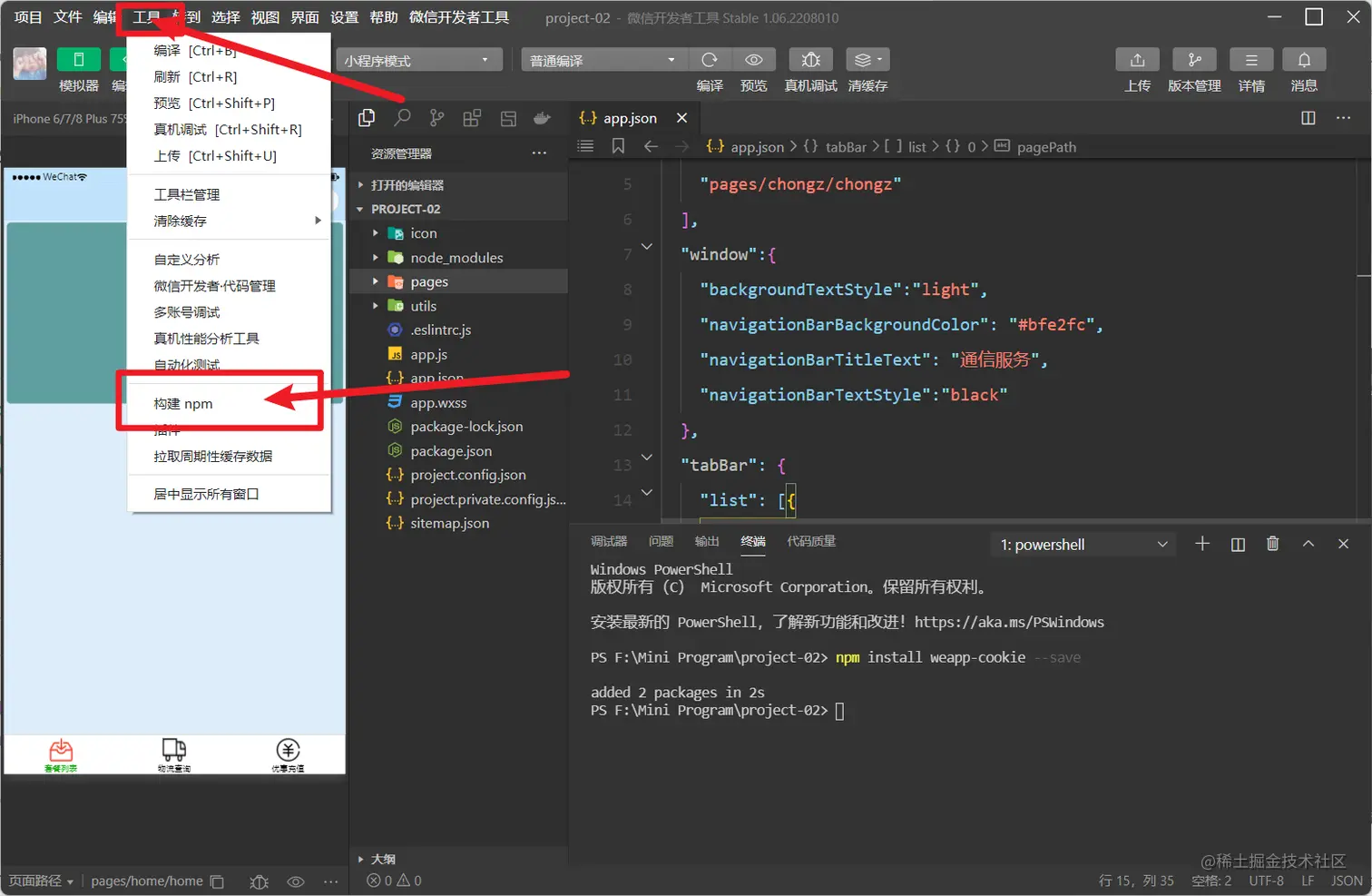
Task: Open the 视图 menu in menu bar
Action: point(265,17)
